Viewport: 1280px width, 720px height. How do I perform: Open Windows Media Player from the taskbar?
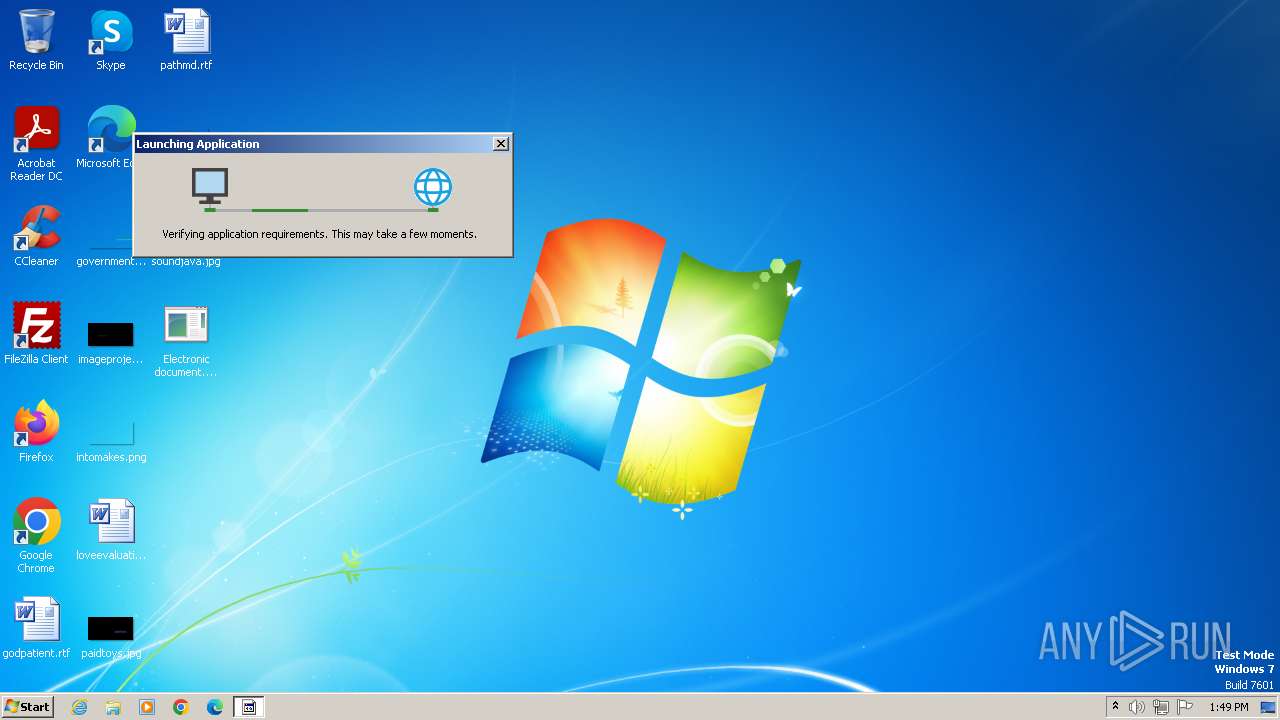pos(147,707)
